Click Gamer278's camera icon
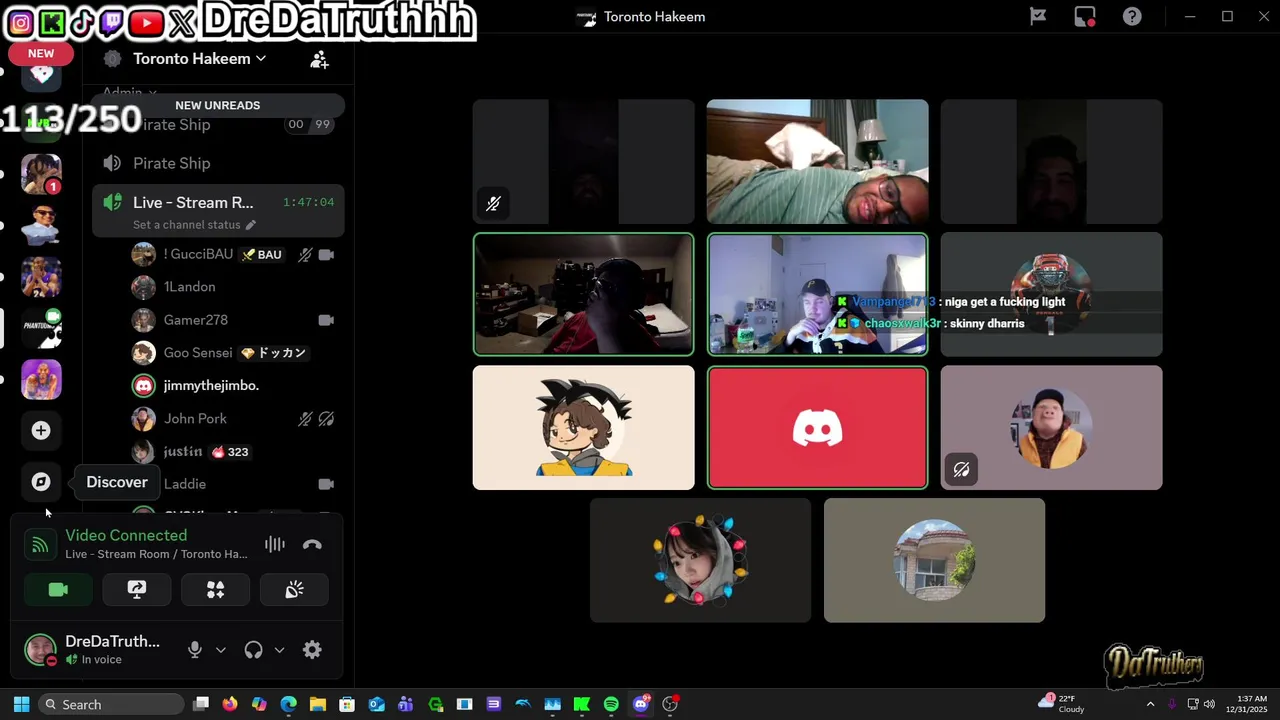This screenshot has height=720, width=1280. (326, 320)
